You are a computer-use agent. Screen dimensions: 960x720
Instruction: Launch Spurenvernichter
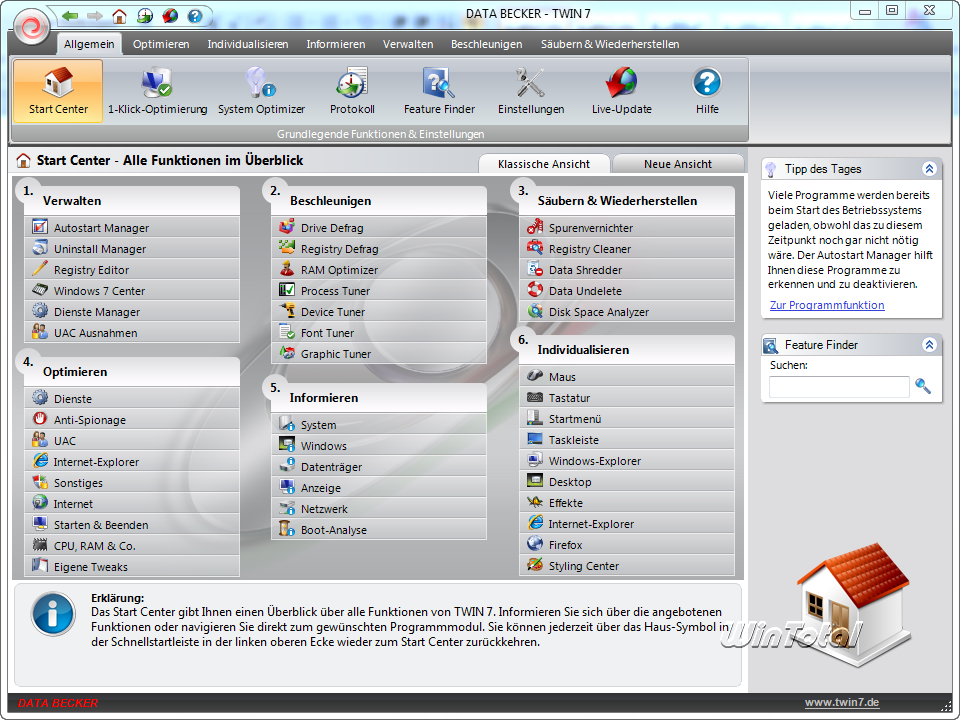click(x=627, y=227)
